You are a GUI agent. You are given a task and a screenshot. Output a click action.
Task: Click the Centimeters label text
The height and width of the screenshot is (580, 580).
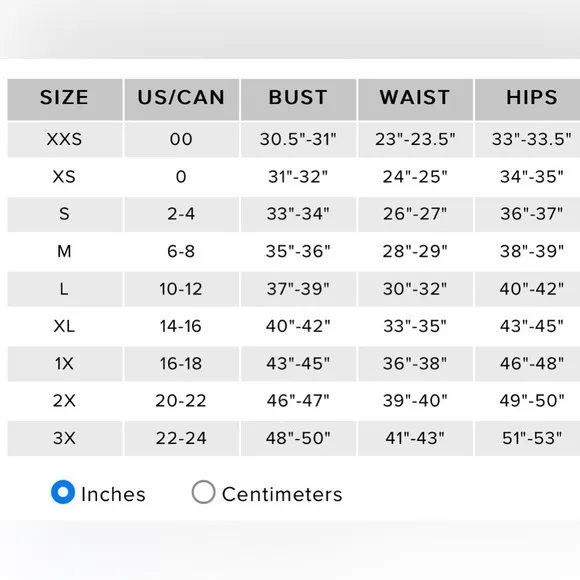tap(282, 495)
